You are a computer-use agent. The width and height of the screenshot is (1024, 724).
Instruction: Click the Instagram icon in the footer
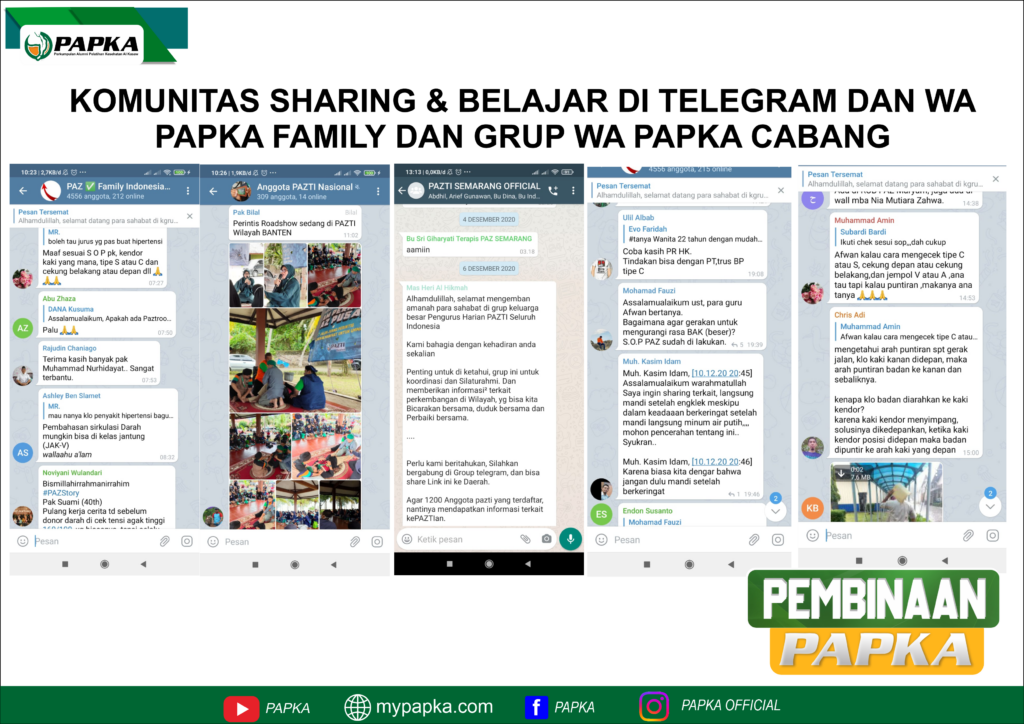(654, 706)
